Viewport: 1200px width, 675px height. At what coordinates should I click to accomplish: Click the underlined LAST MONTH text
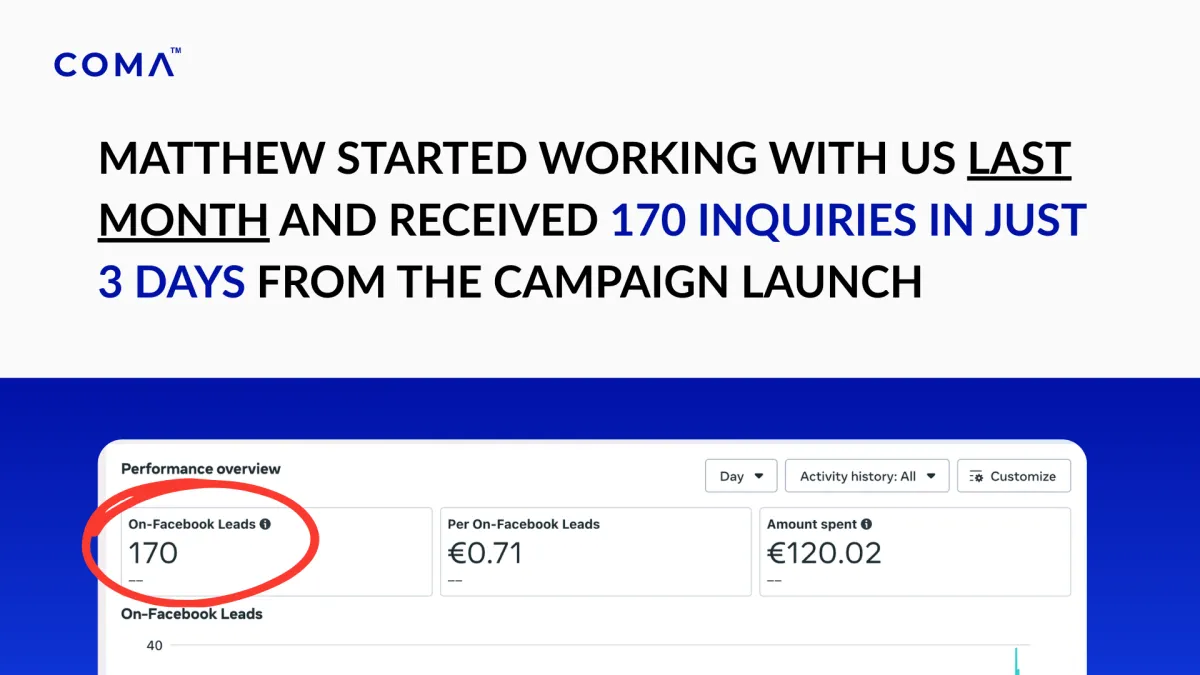[x=1019, y=160]
